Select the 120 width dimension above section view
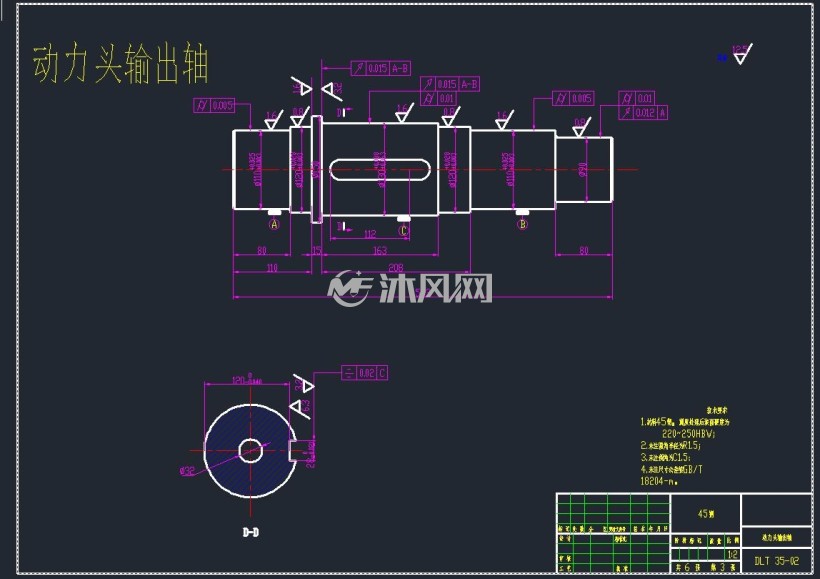 coord(247,380)
